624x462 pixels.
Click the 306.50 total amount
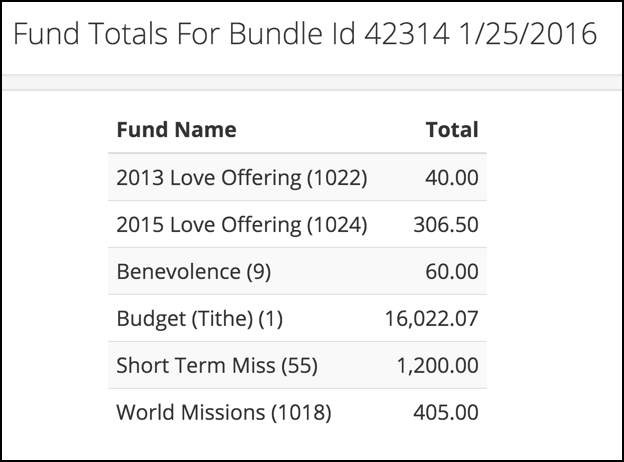click(446, 224)
